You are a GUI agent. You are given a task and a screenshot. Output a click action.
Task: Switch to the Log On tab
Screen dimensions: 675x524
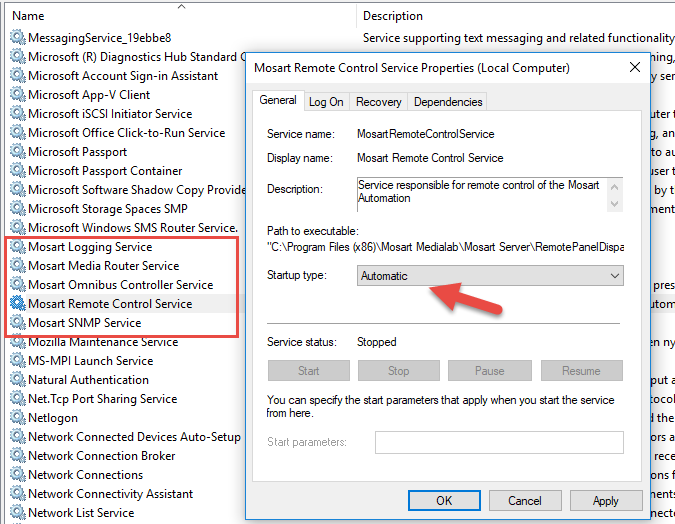[326, 101]
